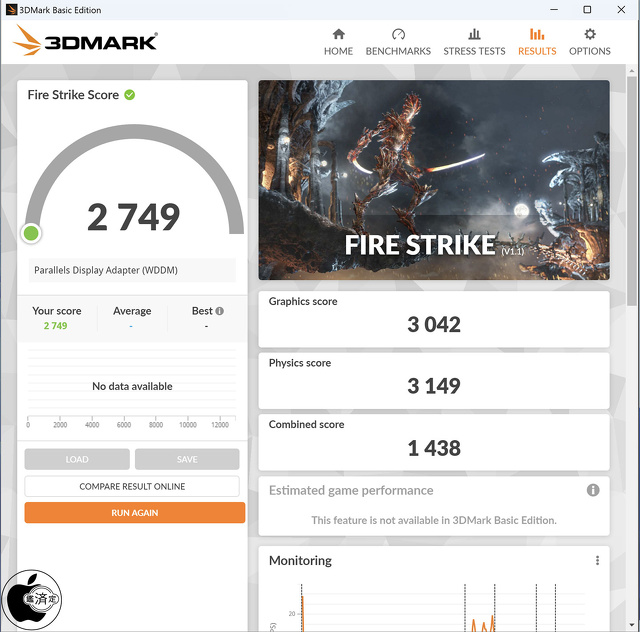The image size is (640, 632).
Task: Click the No data available chart text
Action: point(132,386)
